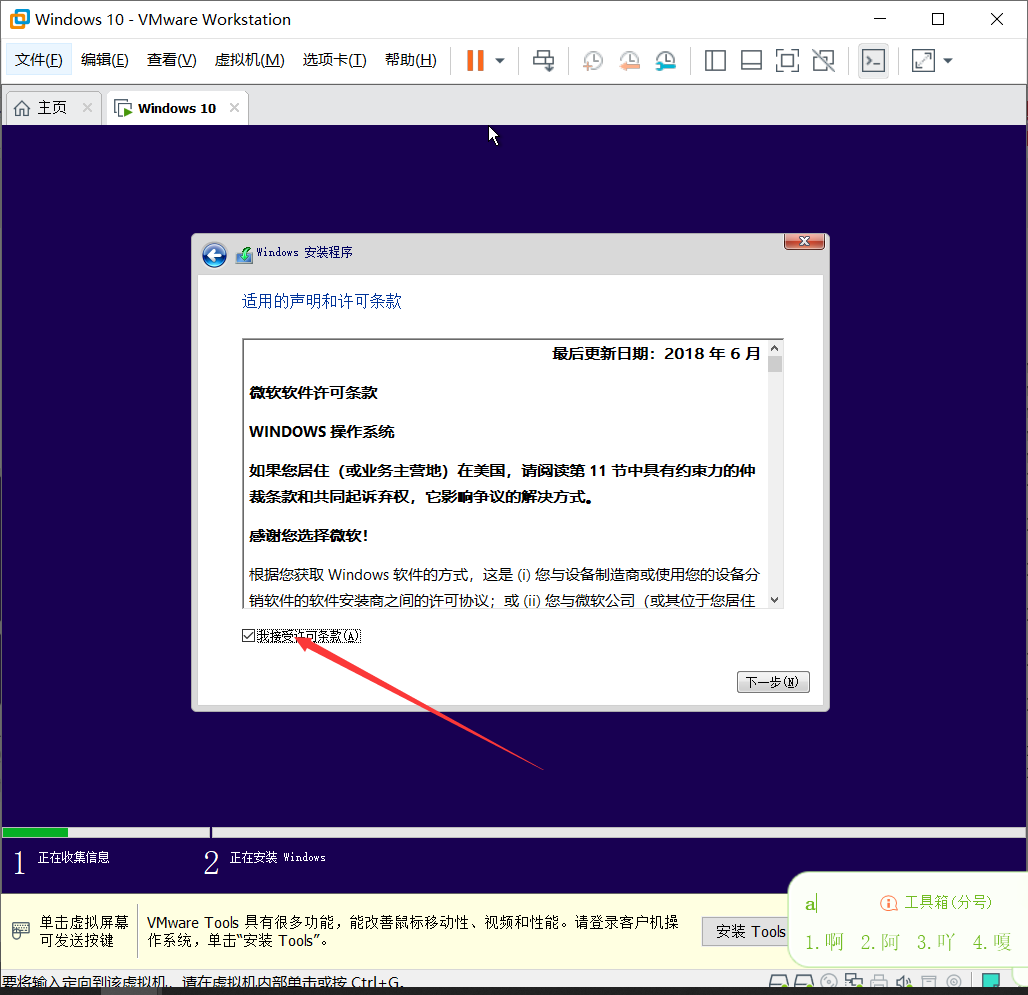This screenshot has height=995, width=1028.
Task: Click the 安装 Tools button
Action: click(x=745, y=931)
